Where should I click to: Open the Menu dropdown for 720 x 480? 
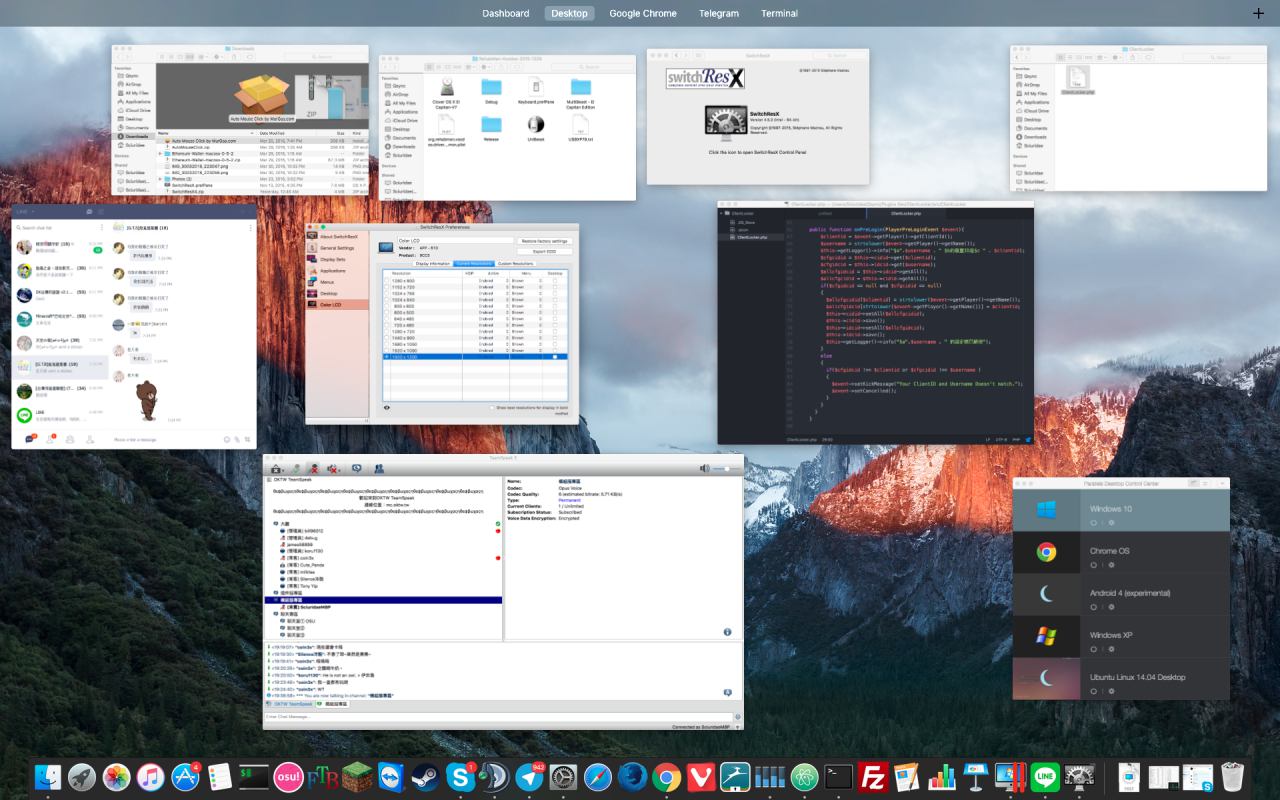click(527, 325)
